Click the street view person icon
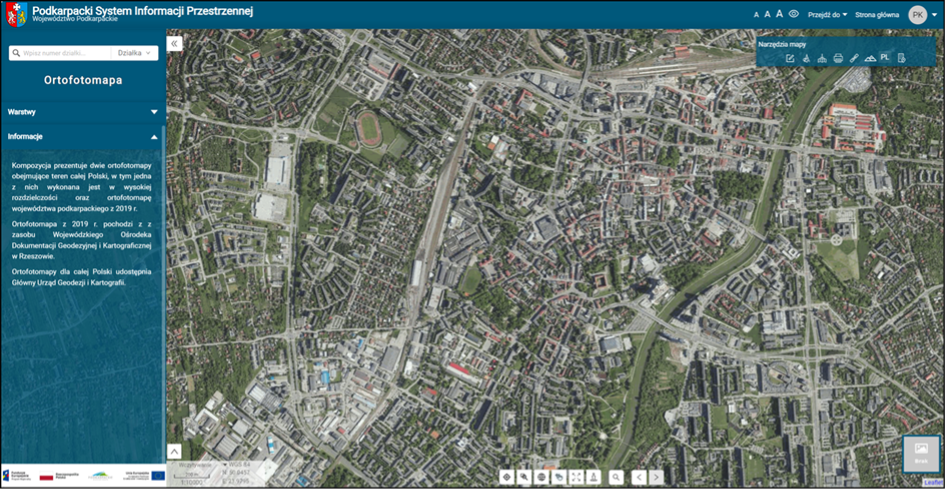Screen dimensions: 947x491 point(594,477)
